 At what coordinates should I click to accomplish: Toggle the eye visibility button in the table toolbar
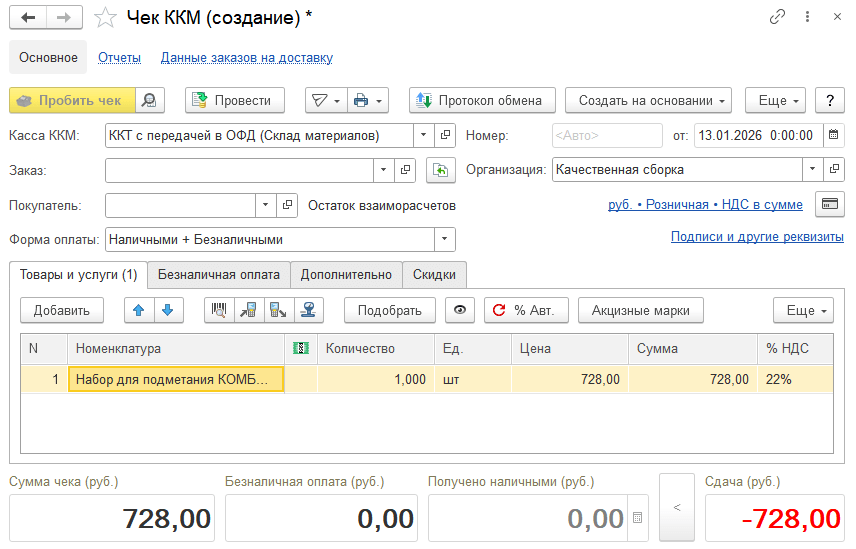pyautogui.click(x=459, y=310)
